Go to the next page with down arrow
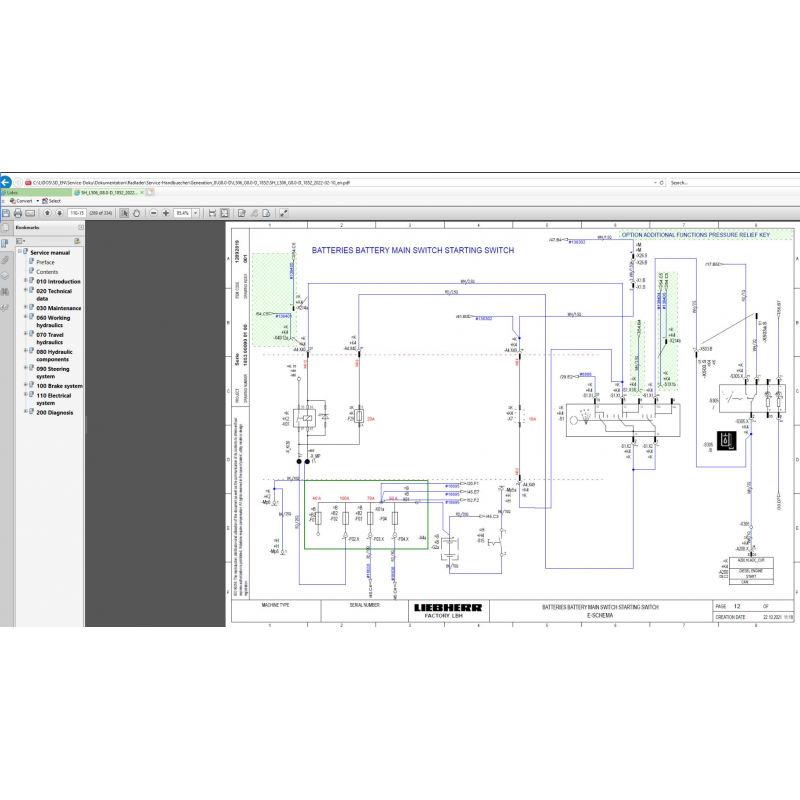This screenshot has height=800, width=800. 60,213
